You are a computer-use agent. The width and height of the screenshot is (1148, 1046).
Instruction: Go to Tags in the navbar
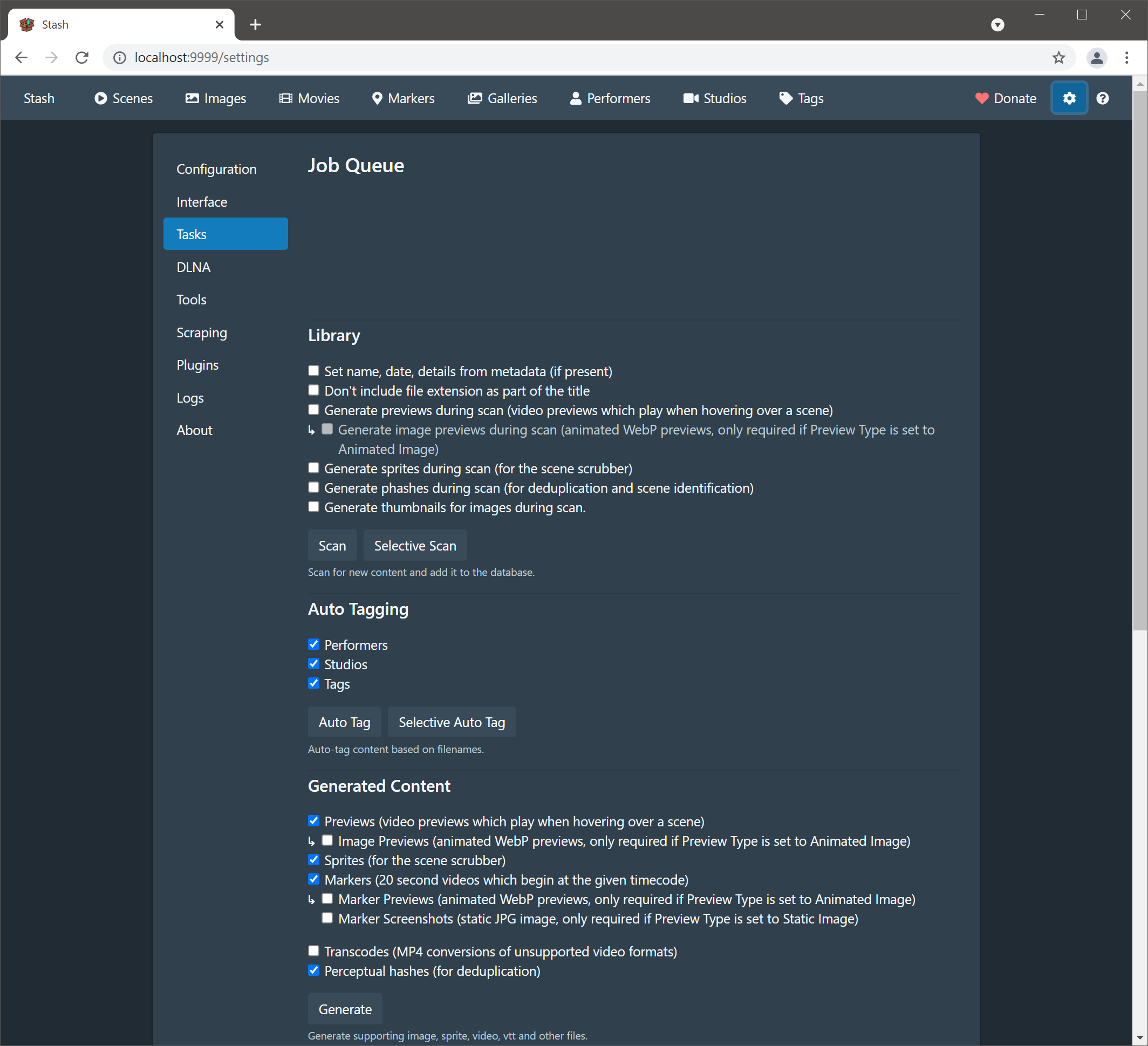tap(801, 99)
